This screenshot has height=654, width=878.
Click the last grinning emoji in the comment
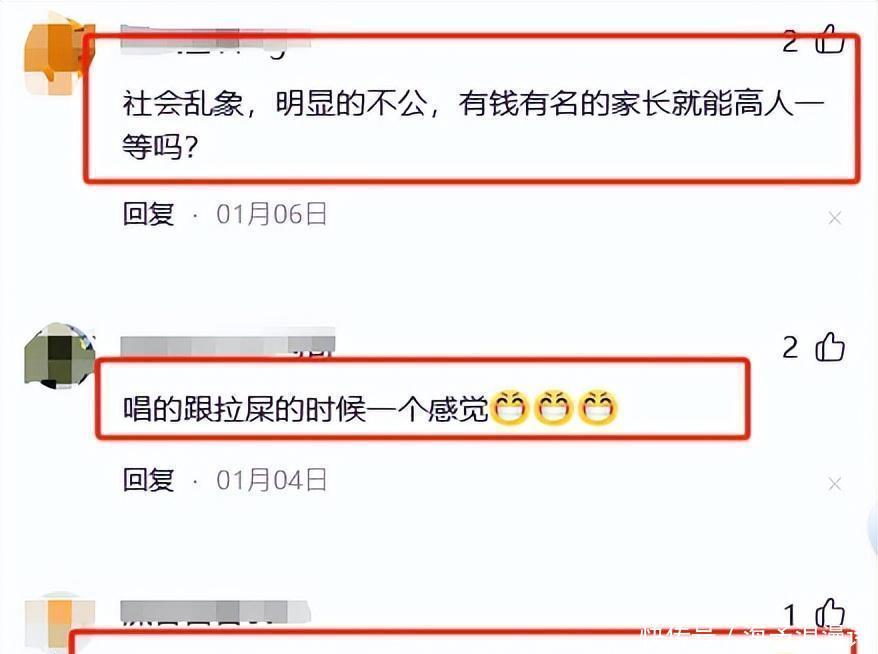(x=597, y=408)
